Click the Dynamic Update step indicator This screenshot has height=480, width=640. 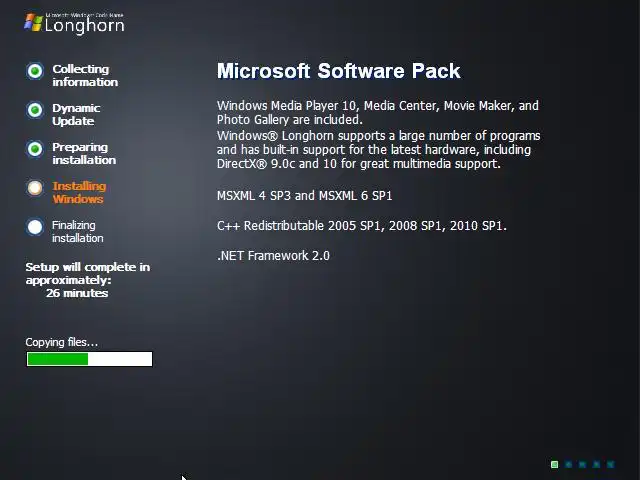point(35,110)
